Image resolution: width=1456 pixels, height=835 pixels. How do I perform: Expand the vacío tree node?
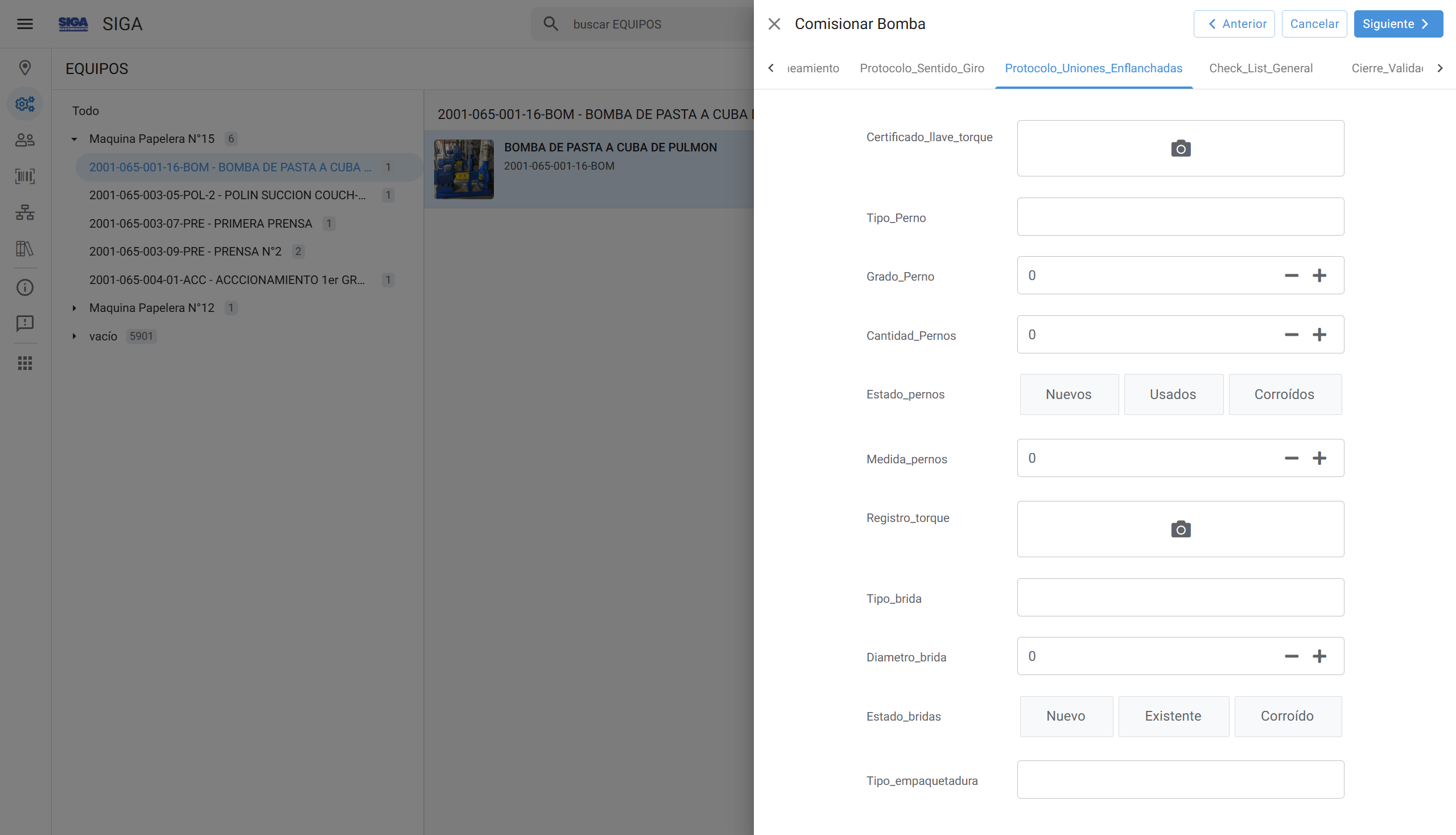click(74, 336)
